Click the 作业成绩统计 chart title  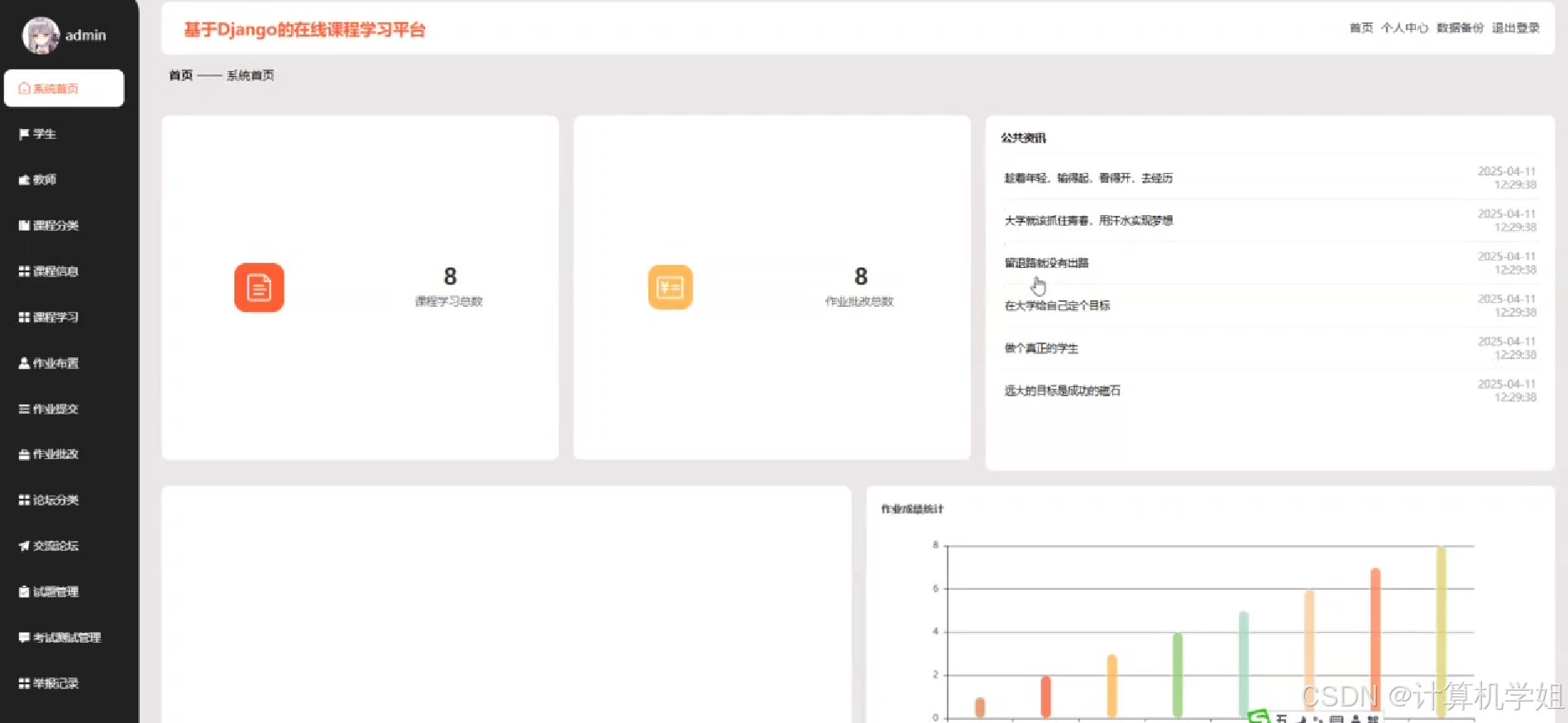click(912, 509)
